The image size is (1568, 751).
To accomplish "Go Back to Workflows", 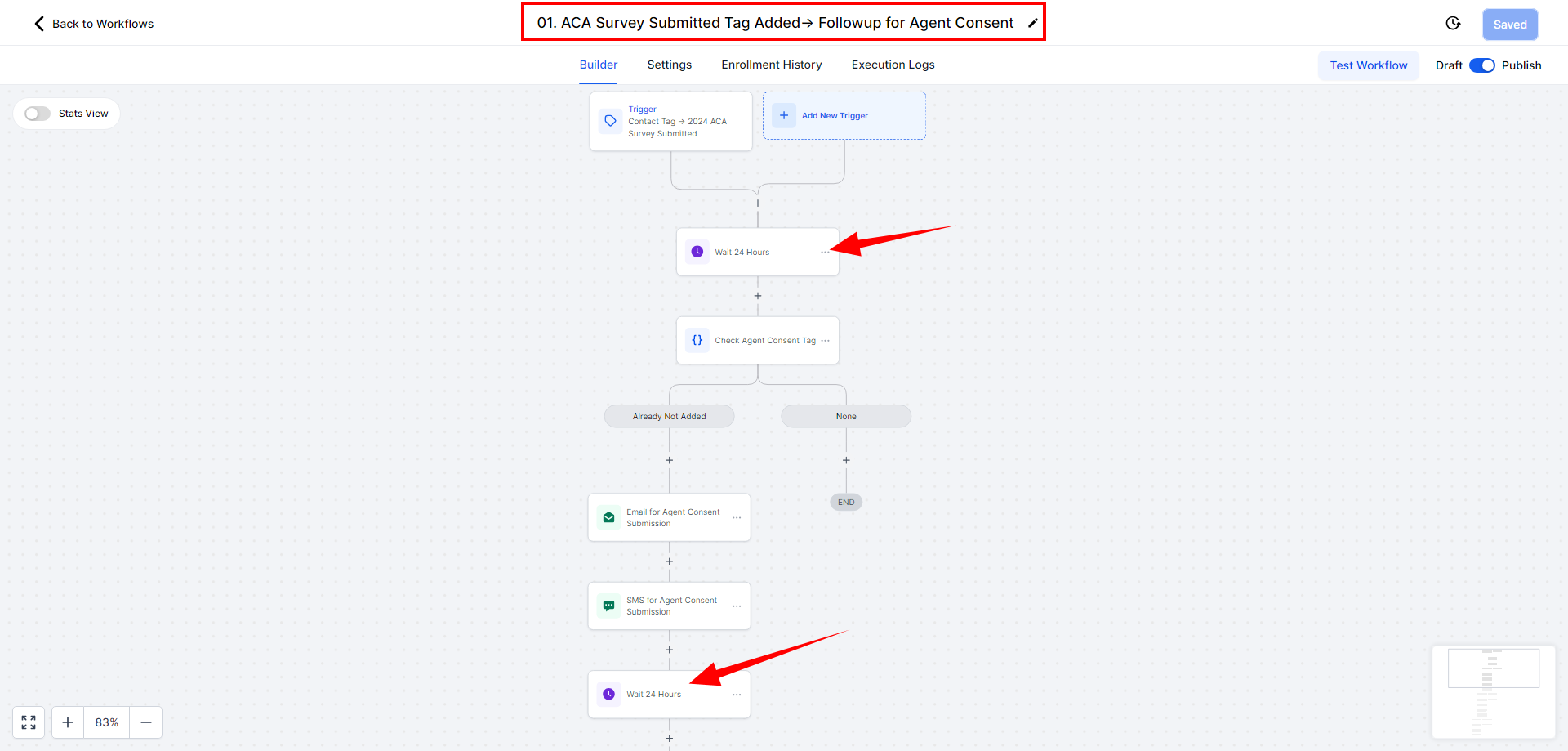I will click(94, 24).
